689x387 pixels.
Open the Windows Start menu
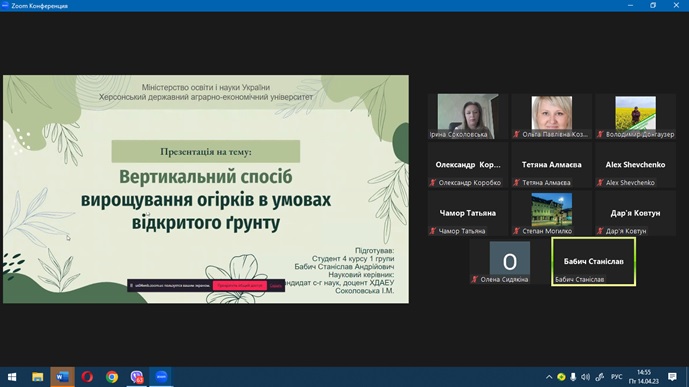(x=12, y=377)
